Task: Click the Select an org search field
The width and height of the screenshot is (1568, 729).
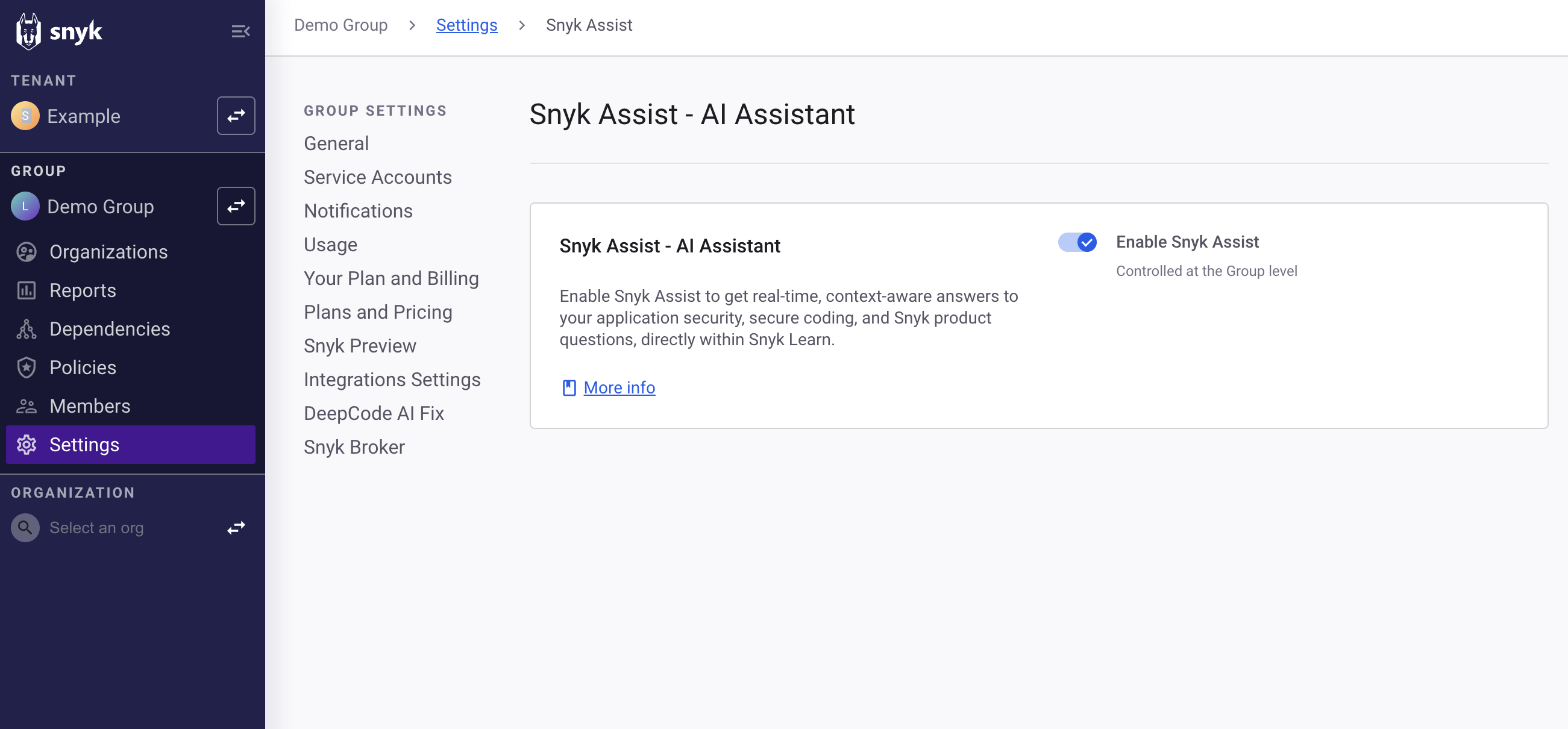Action: 96,528
